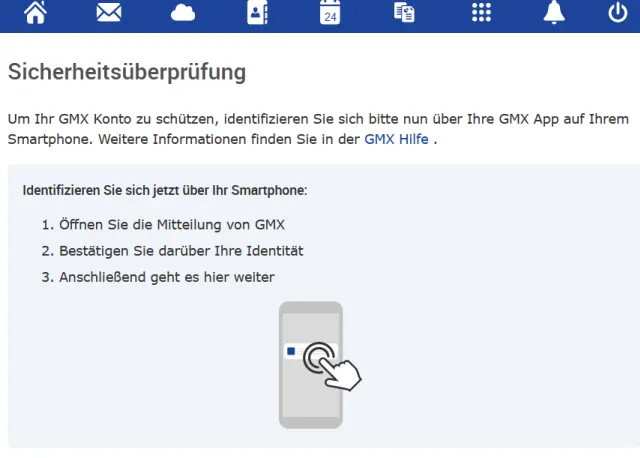640x458 pixels.
Task: Open the E-Mail envelope icon
Action: pos(109,12)
